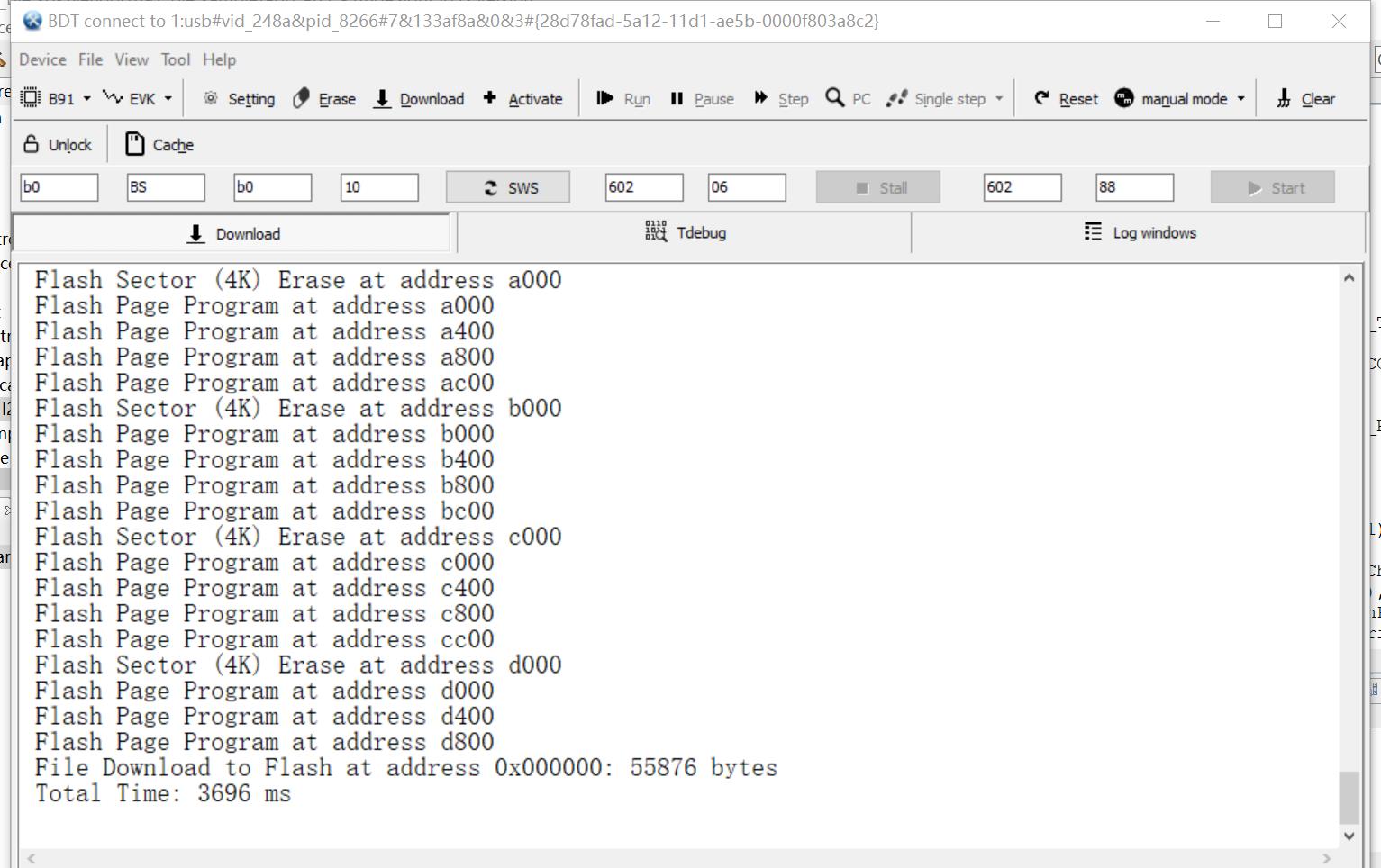Image resolution: width=1381 pixels, height=868 pixels.
Task: Switch to the Tdebug tab
Action: (685, 232)
